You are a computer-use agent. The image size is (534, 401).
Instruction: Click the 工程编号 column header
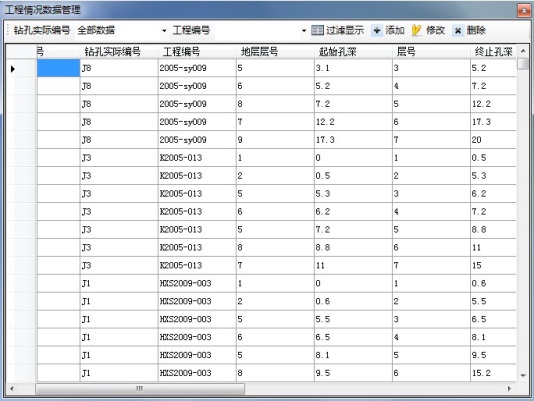[x=197, y=51]
